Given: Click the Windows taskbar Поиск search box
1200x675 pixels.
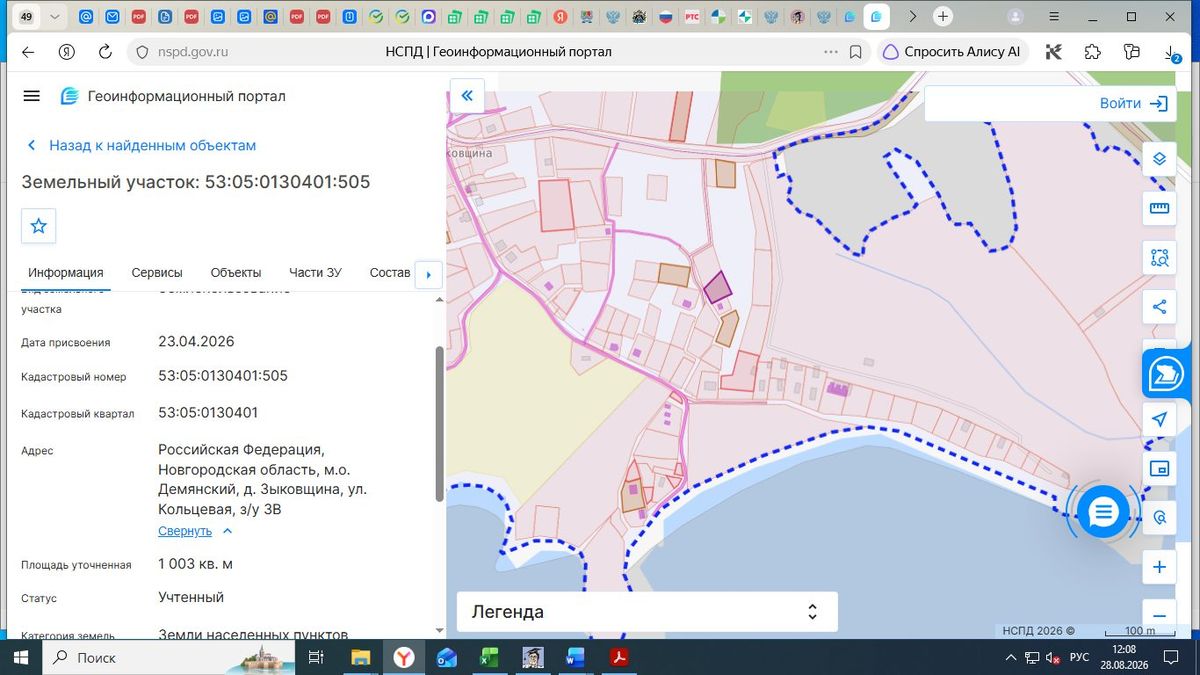Looking at the screenshot, I should click(x=167, y=657).
